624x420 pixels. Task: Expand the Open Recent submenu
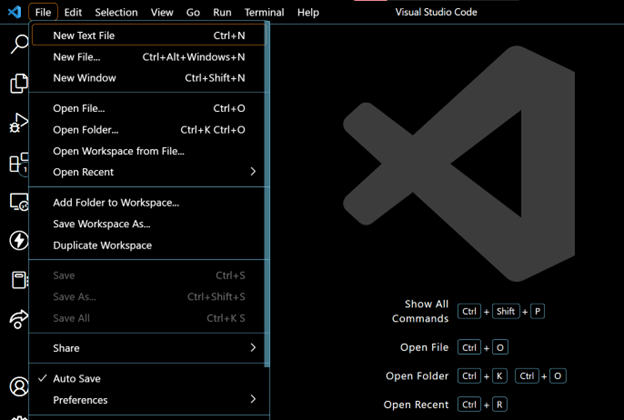click(147, 172)
